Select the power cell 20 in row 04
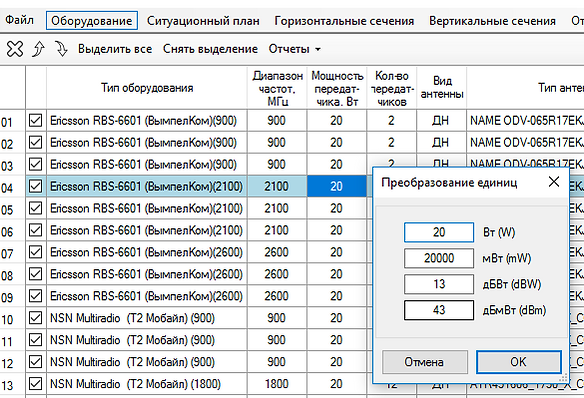The image size is (584, 398). coord(337,186)
